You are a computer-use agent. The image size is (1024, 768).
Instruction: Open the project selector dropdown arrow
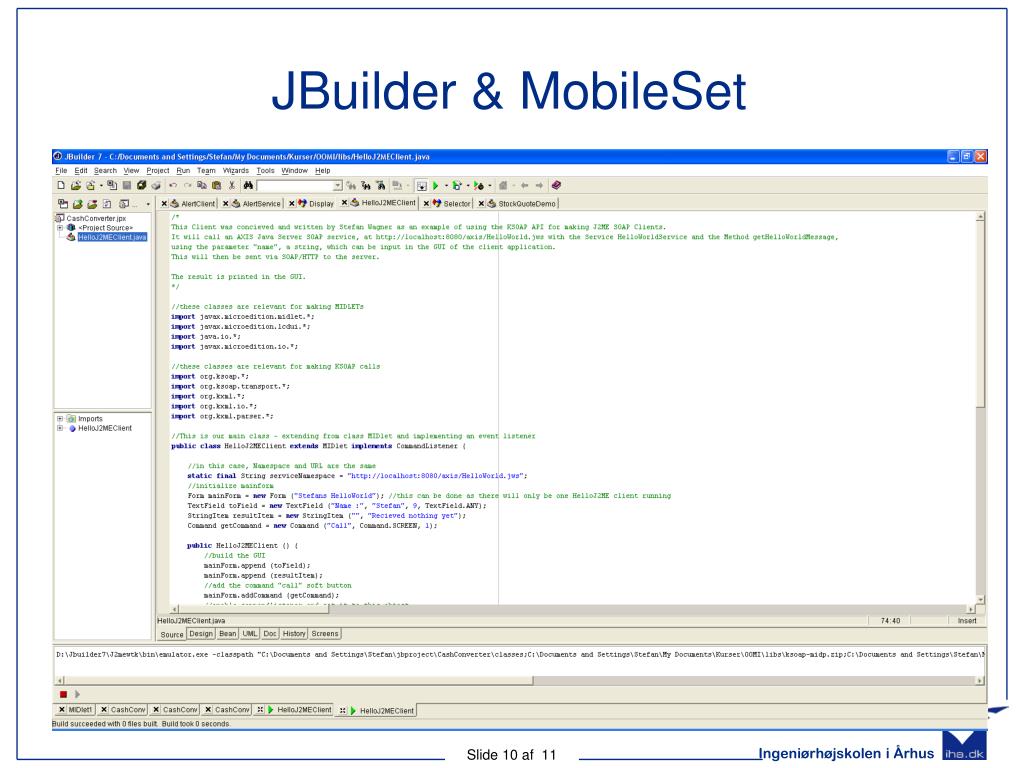point(148,204)
